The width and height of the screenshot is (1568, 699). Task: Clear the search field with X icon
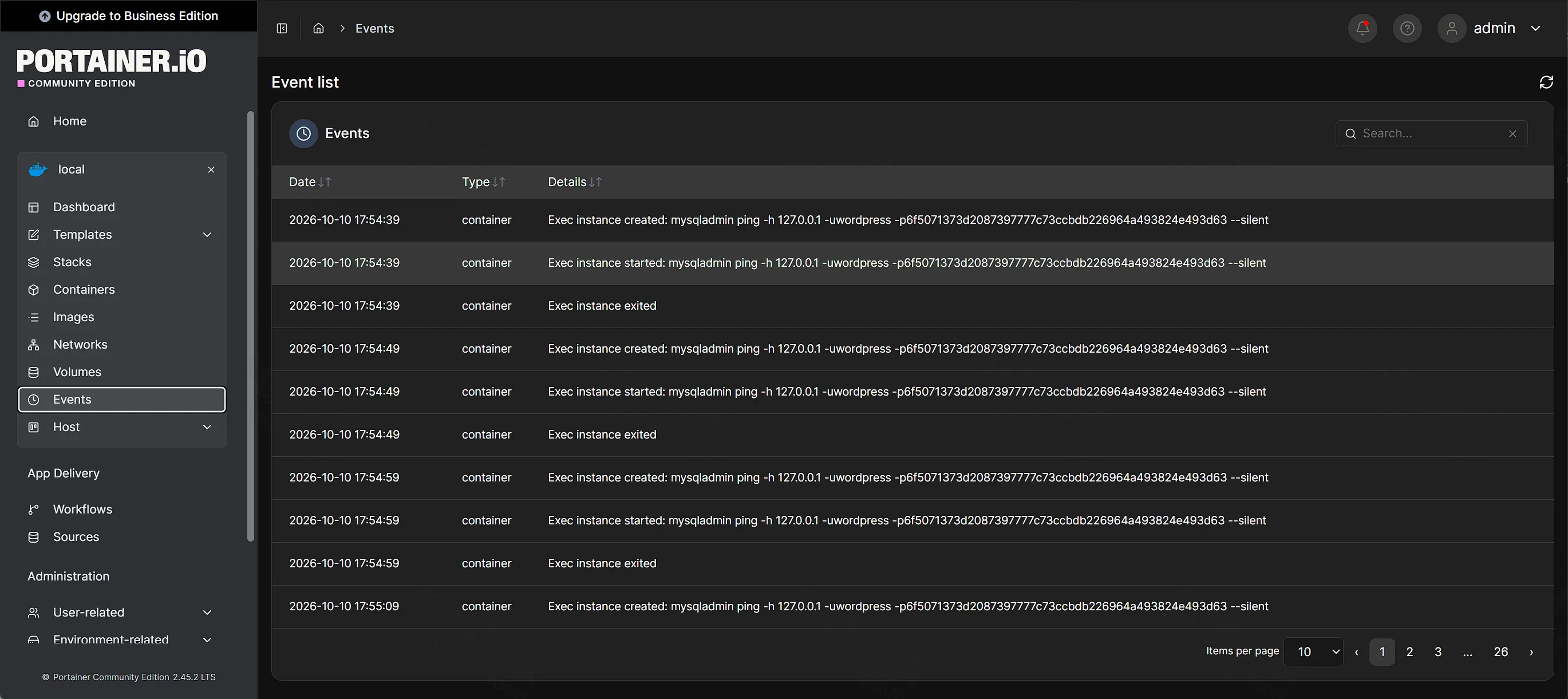click(1512, 133)
